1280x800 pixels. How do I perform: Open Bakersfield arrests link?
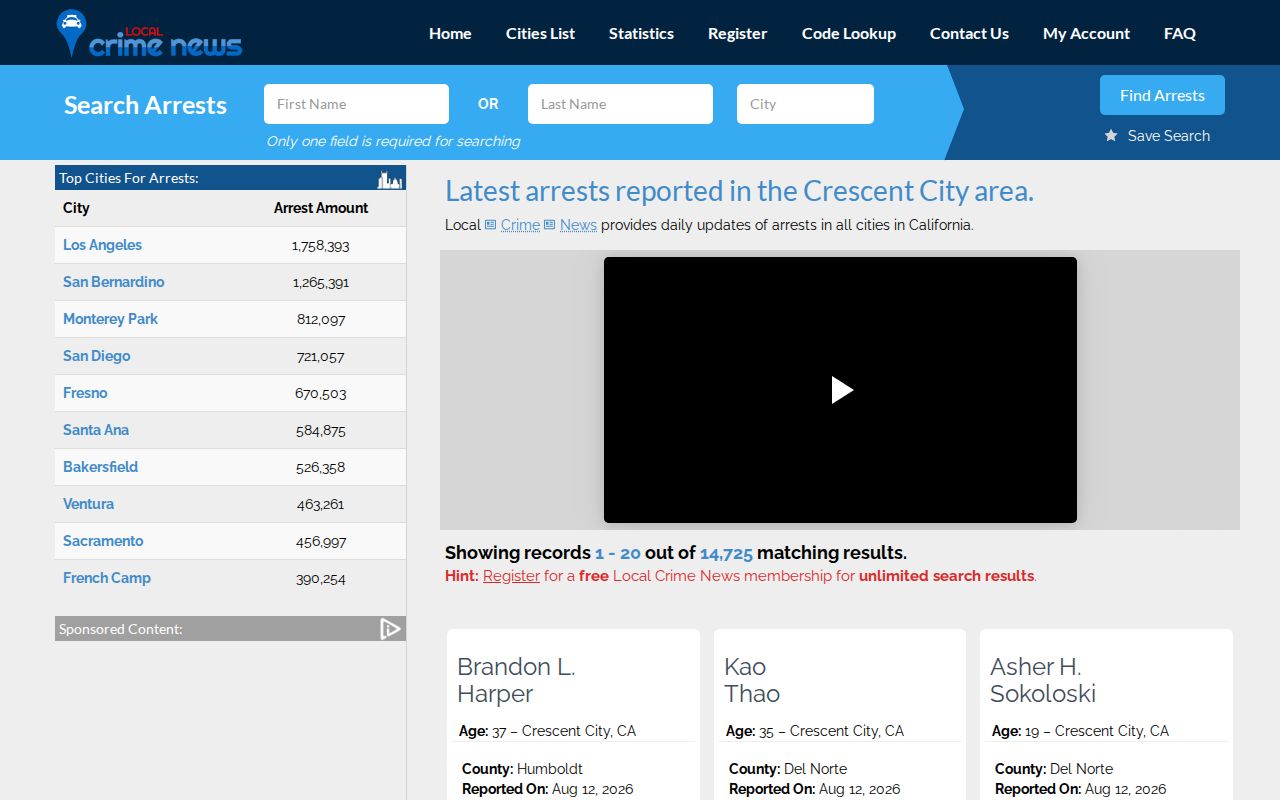tap(100, 467)
